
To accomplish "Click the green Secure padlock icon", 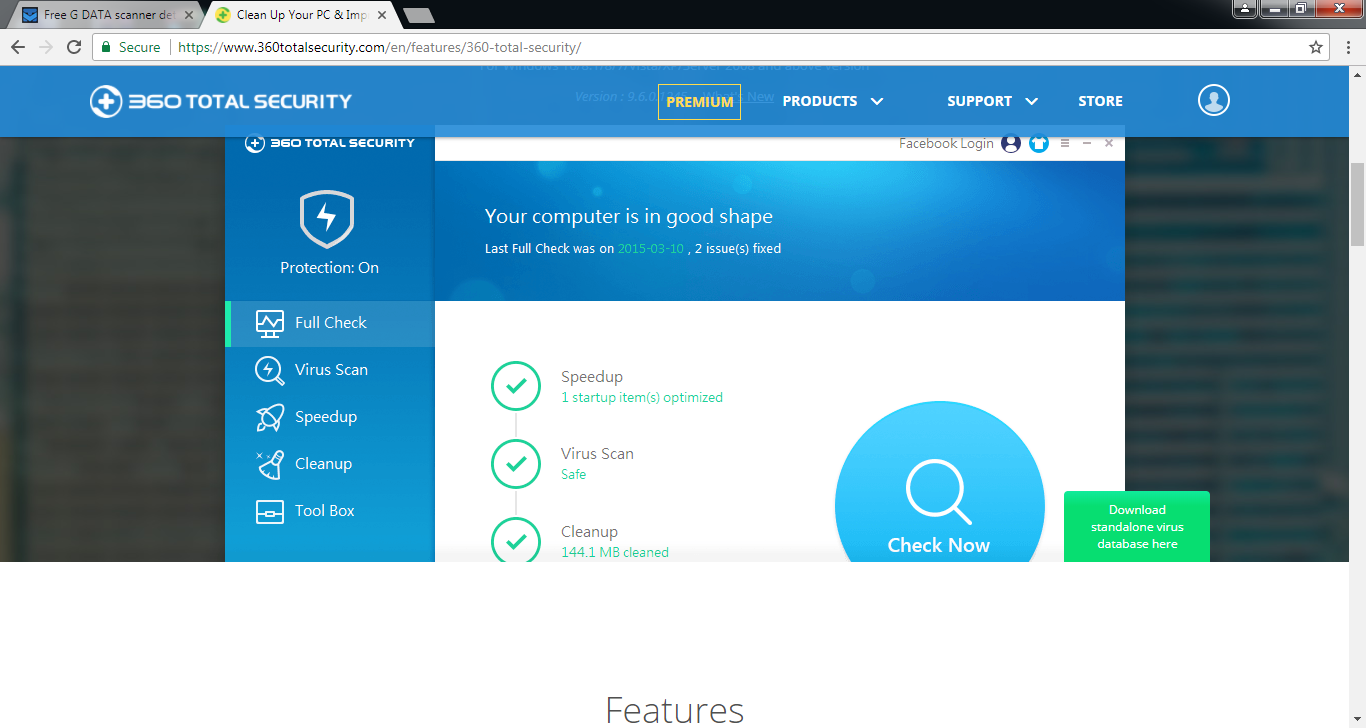I will (106, 47).
